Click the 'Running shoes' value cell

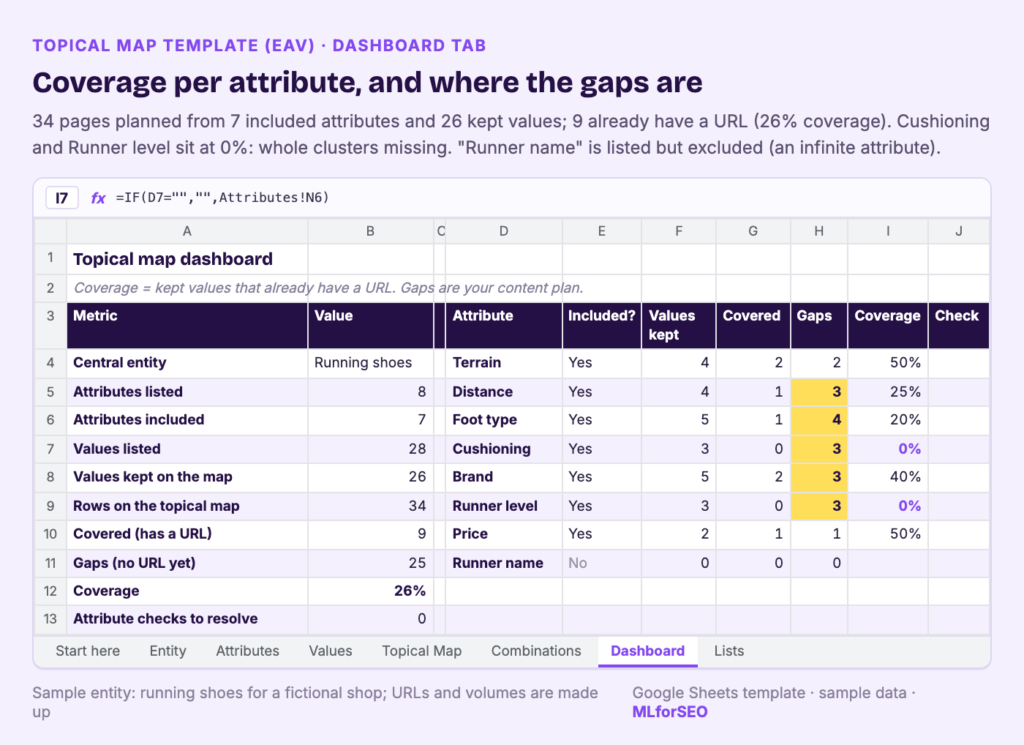click(370, 363)
